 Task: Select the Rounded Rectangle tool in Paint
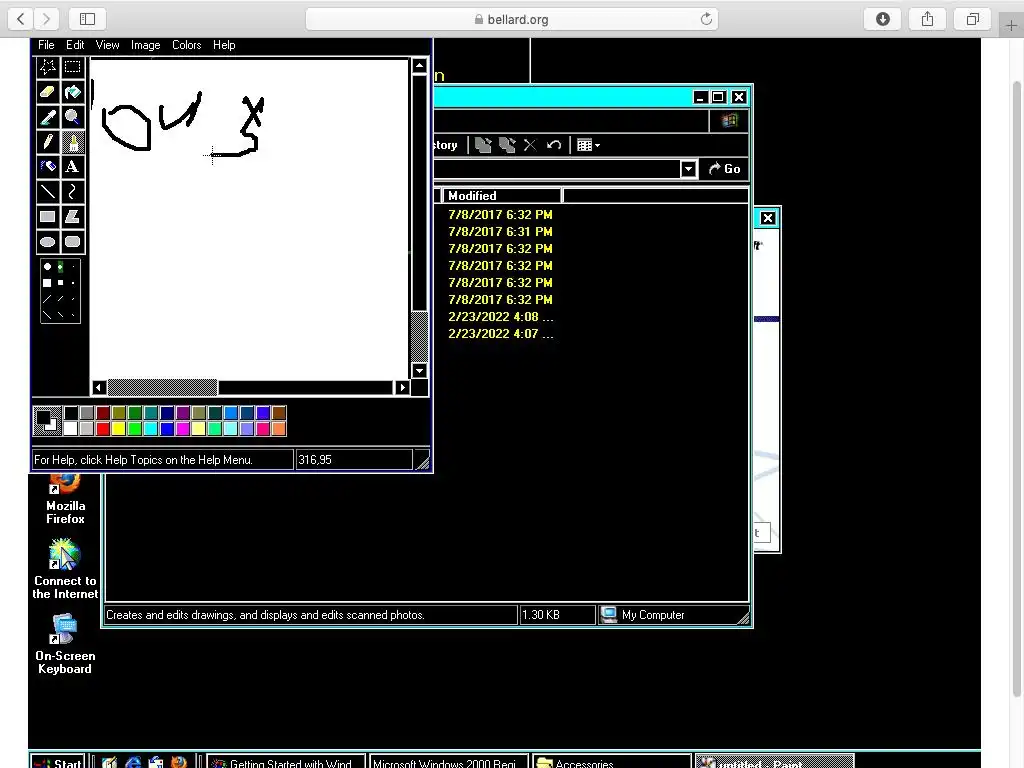tap(72, 242)
